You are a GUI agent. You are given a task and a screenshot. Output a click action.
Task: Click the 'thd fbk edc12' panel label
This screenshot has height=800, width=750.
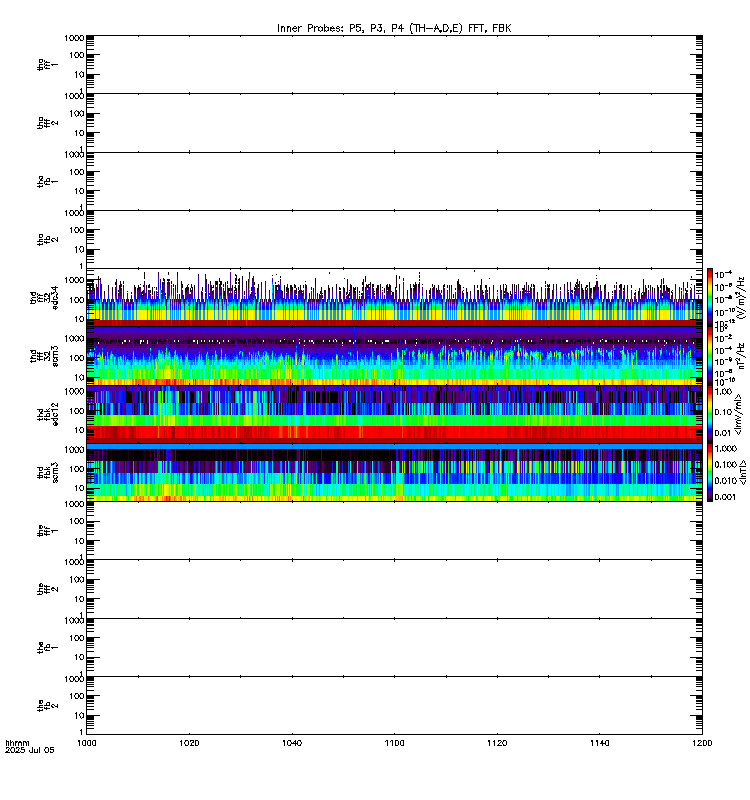click(x=47, y=414)
